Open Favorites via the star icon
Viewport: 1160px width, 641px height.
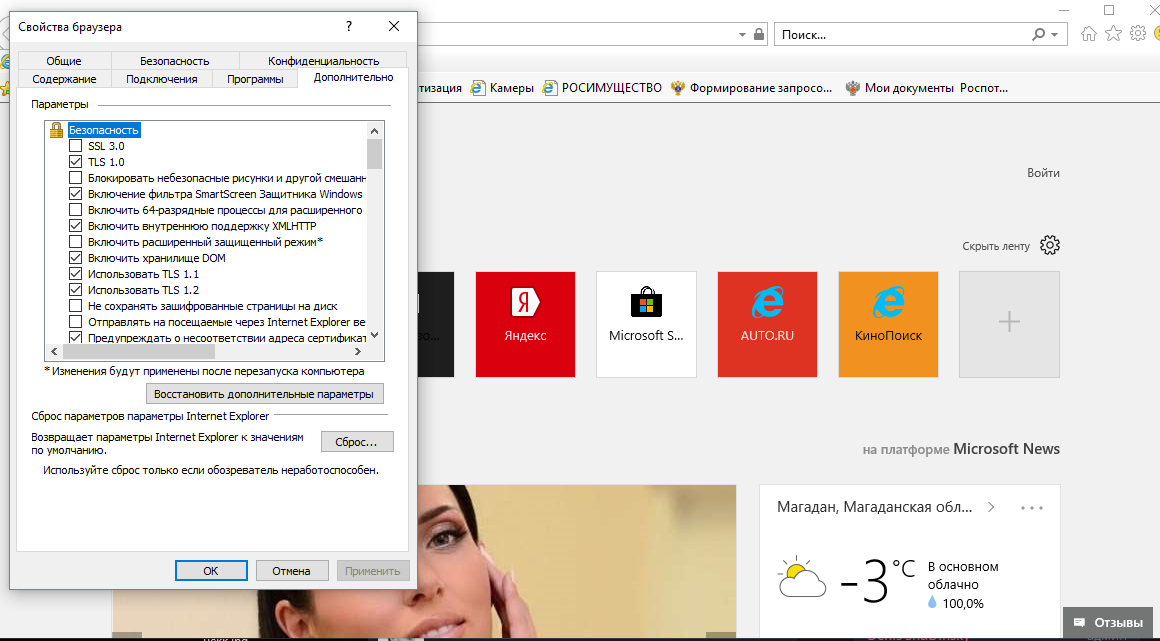(1113, 34)
